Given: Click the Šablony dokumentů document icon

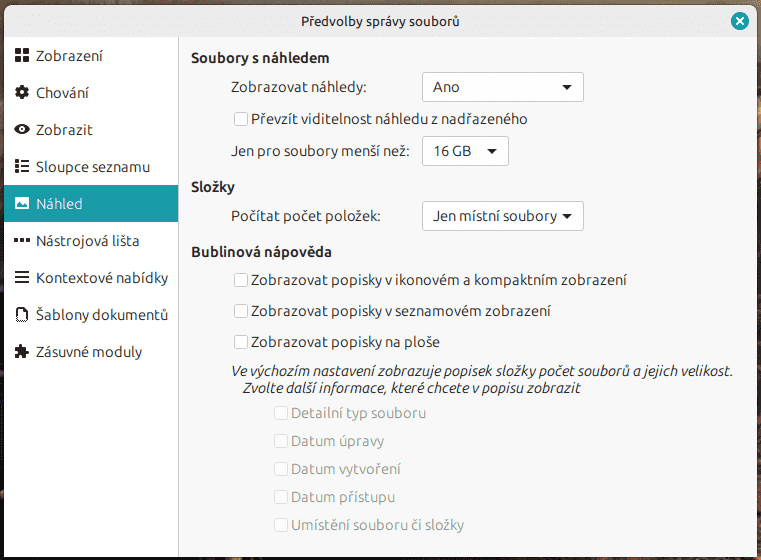Looking at the screenshot, I should (22, 315).
